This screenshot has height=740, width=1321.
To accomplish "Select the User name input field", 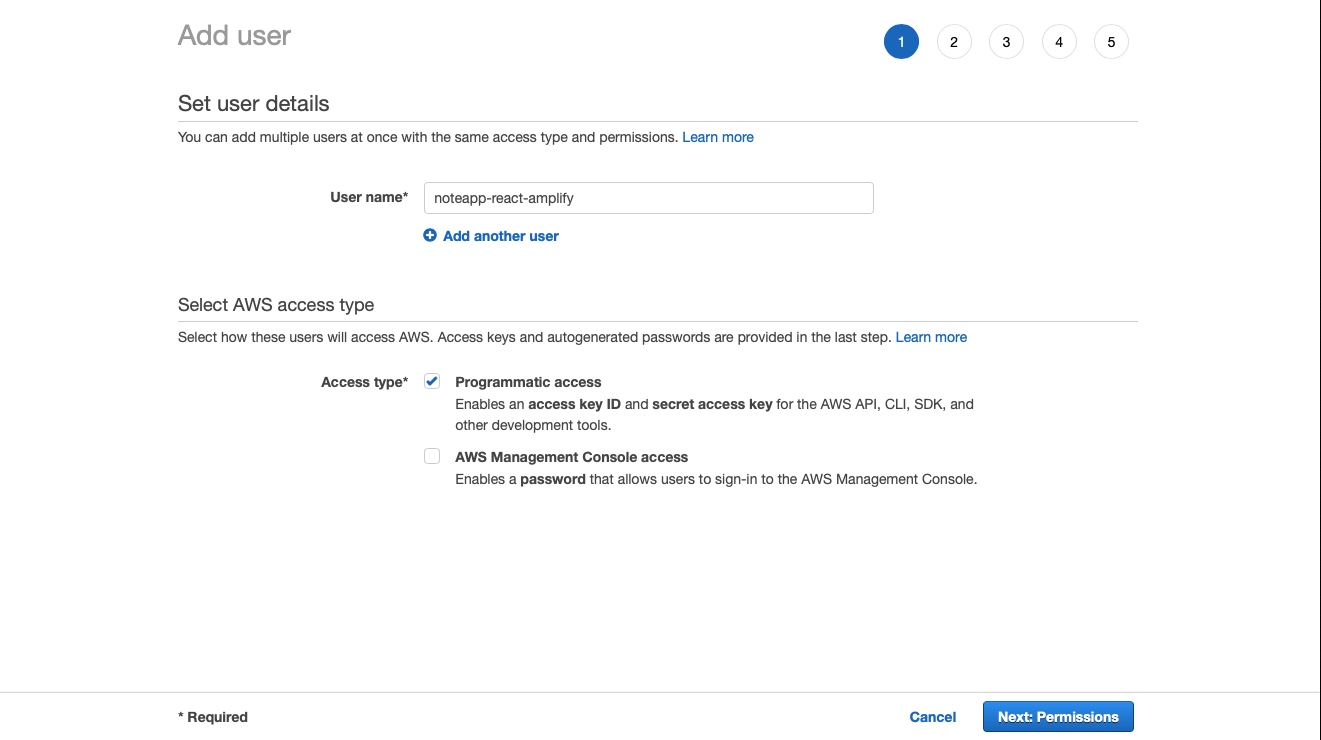I will (648, 198).
